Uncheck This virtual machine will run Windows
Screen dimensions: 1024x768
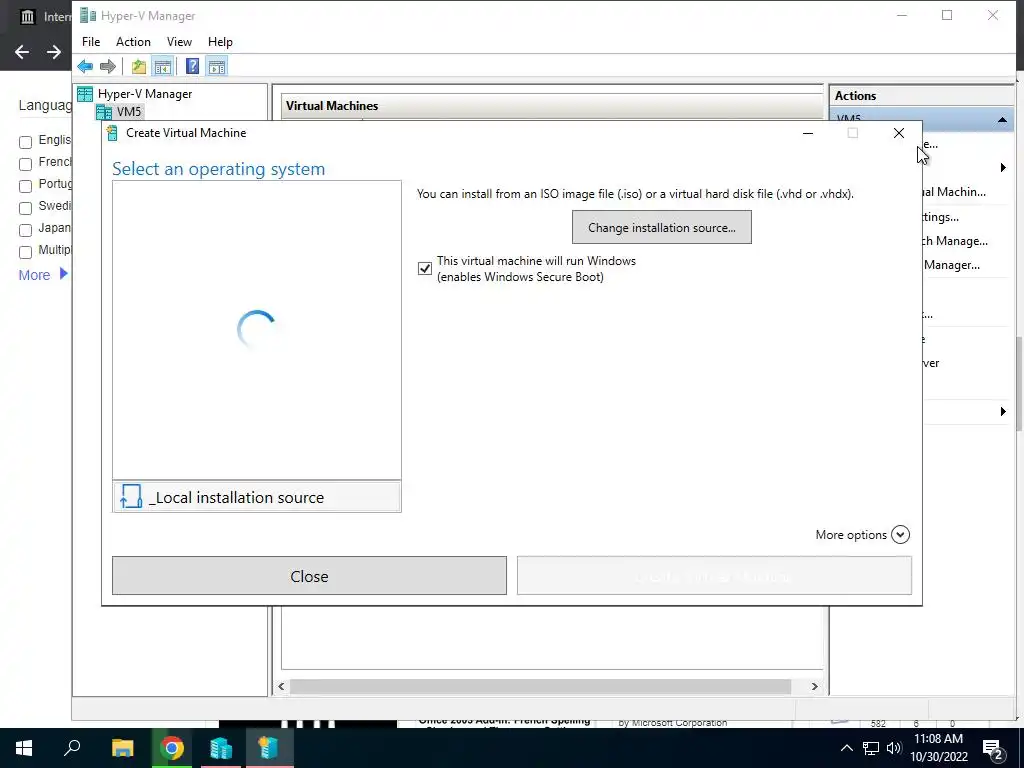click(x=424, y=268)
